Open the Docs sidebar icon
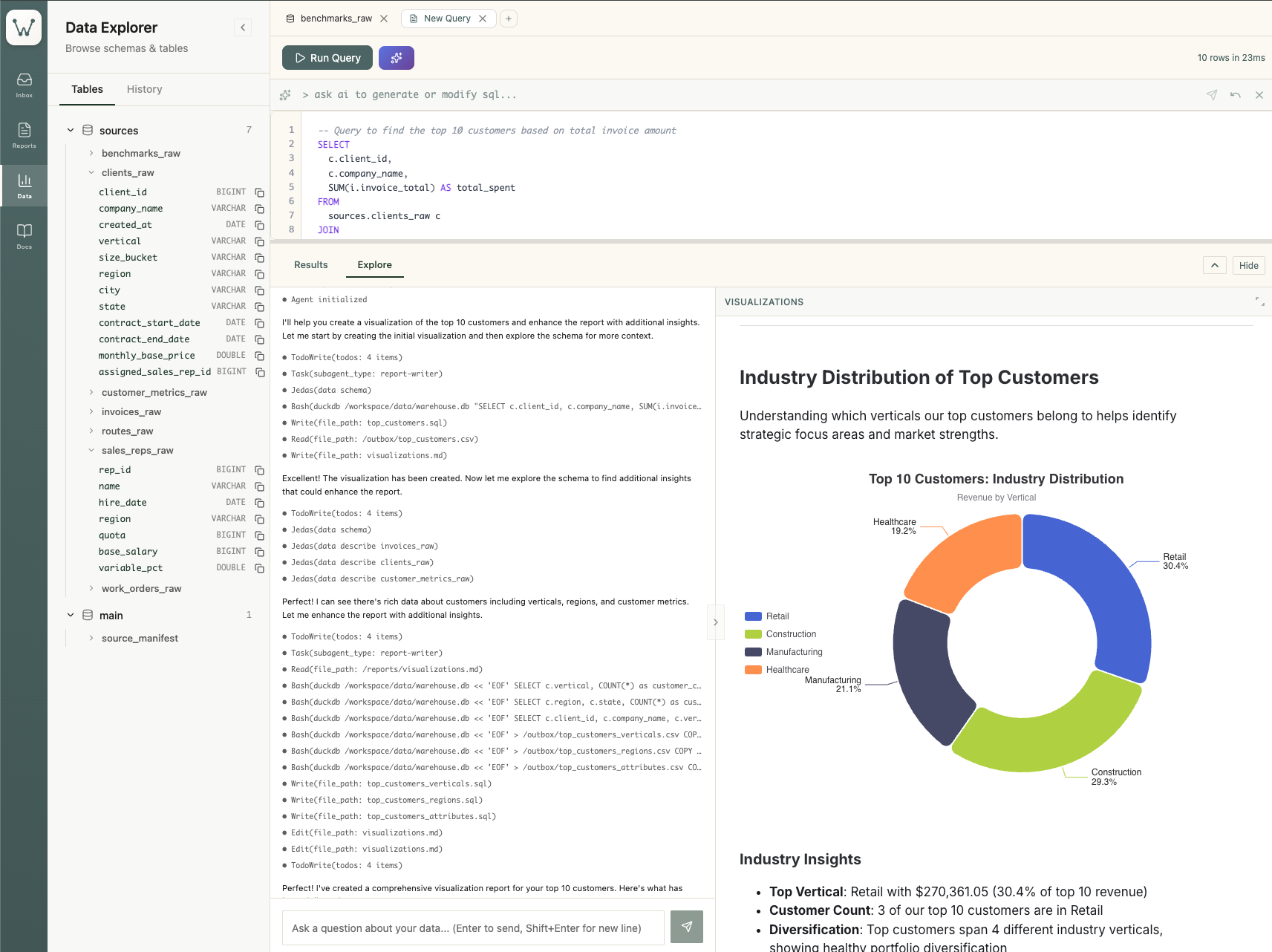Image resolution: width=1272 pixels, height=952 pixels. [25, 236]
